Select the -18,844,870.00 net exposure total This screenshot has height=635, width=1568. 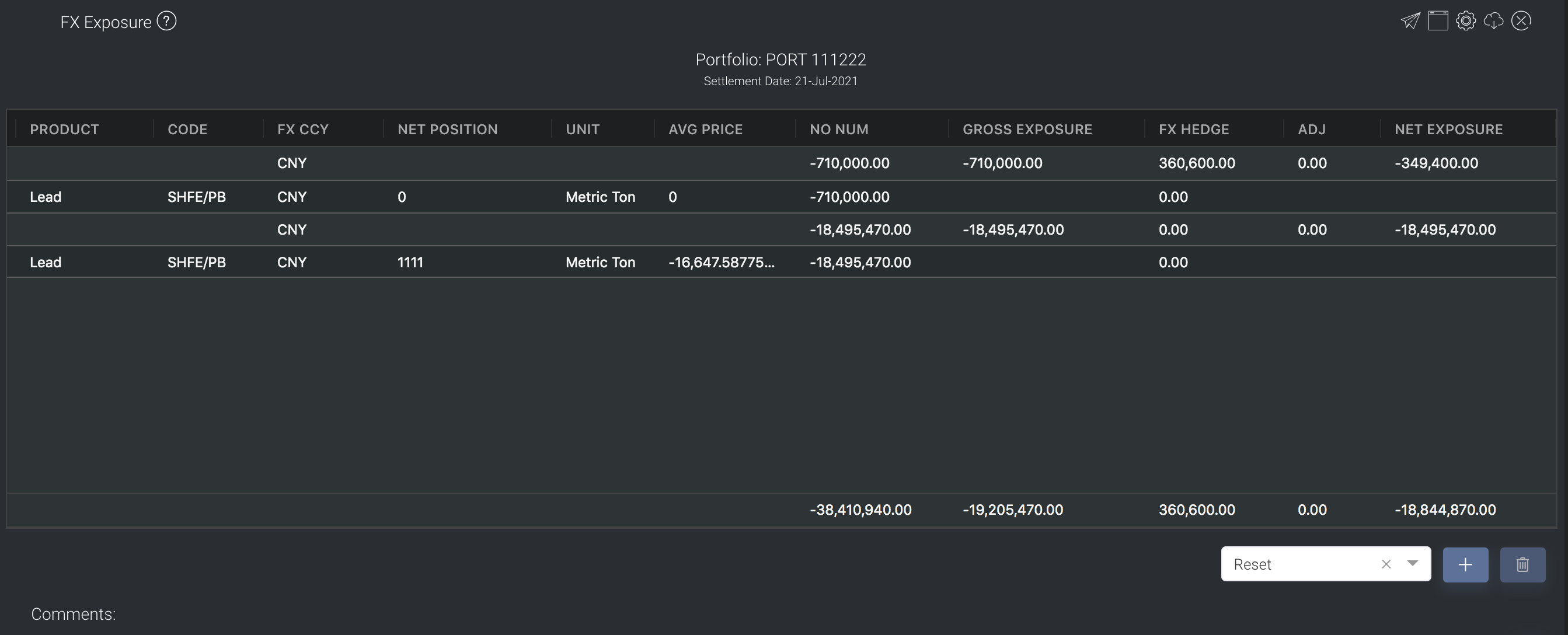point(1445,510)
